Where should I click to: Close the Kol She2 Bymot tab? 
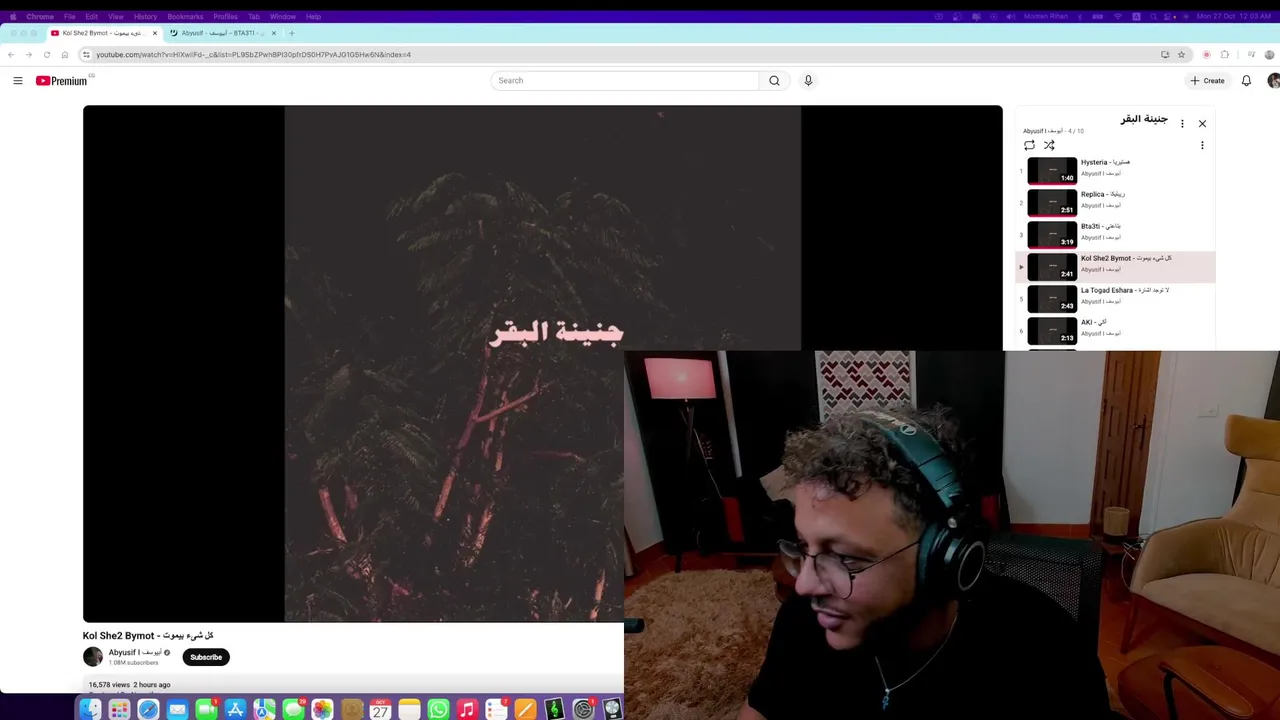pyautogui.click(x=155, y=33)
